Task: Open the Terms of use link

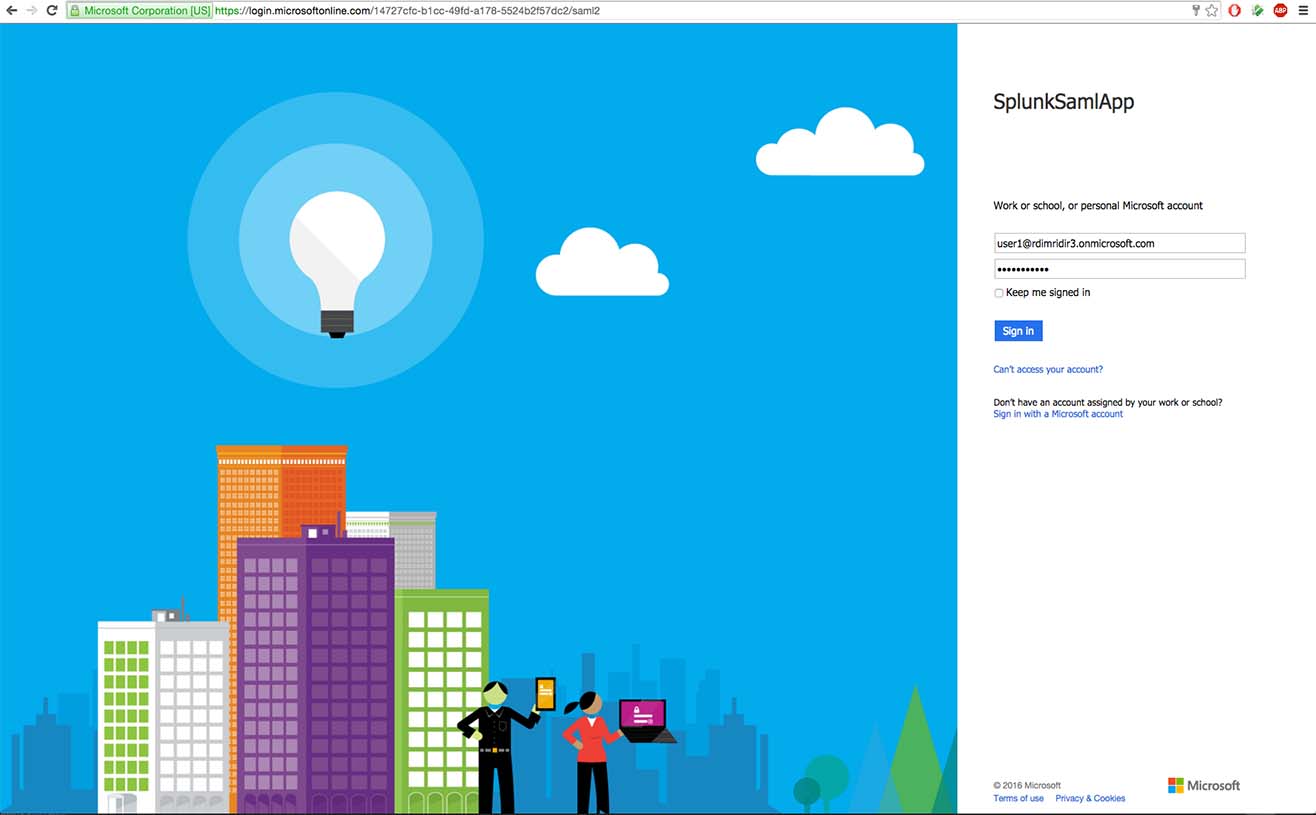Action: pos(1018,798)
